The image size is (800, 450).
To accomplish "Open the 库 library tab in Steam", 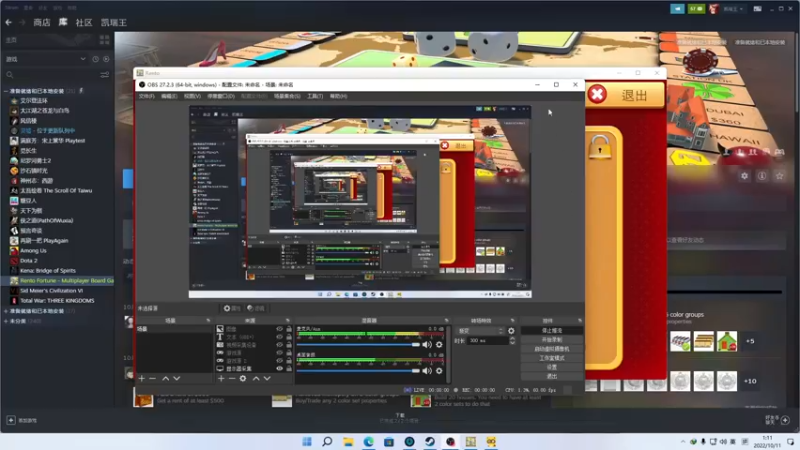I will [63, 22].
